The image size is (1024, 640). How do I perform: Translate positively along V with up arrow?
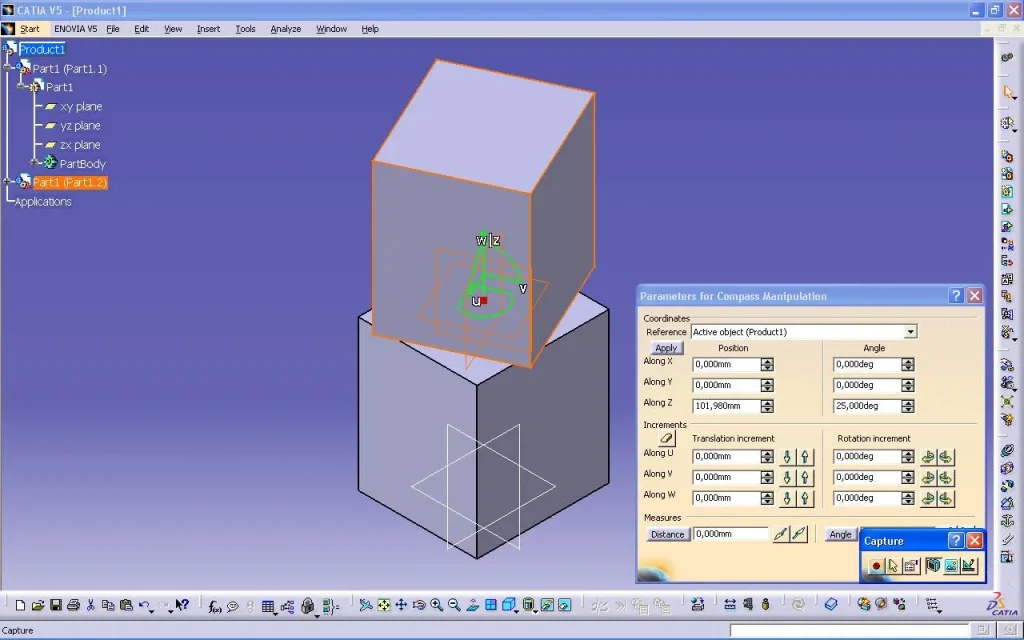(805, 478)
